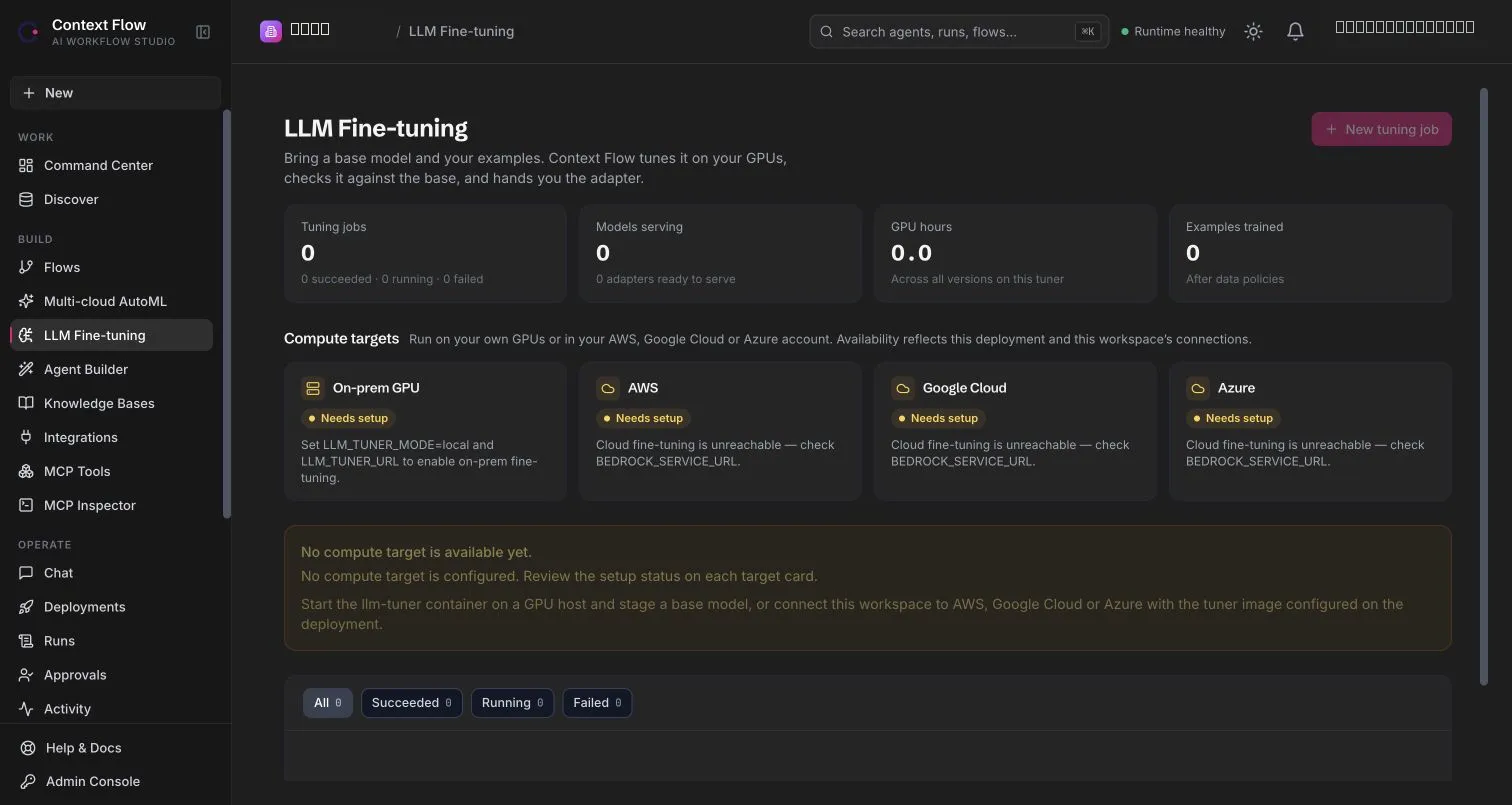Screen dimensions: 1512x805
Task: Open Help & Docs
Action: point(115,748)
